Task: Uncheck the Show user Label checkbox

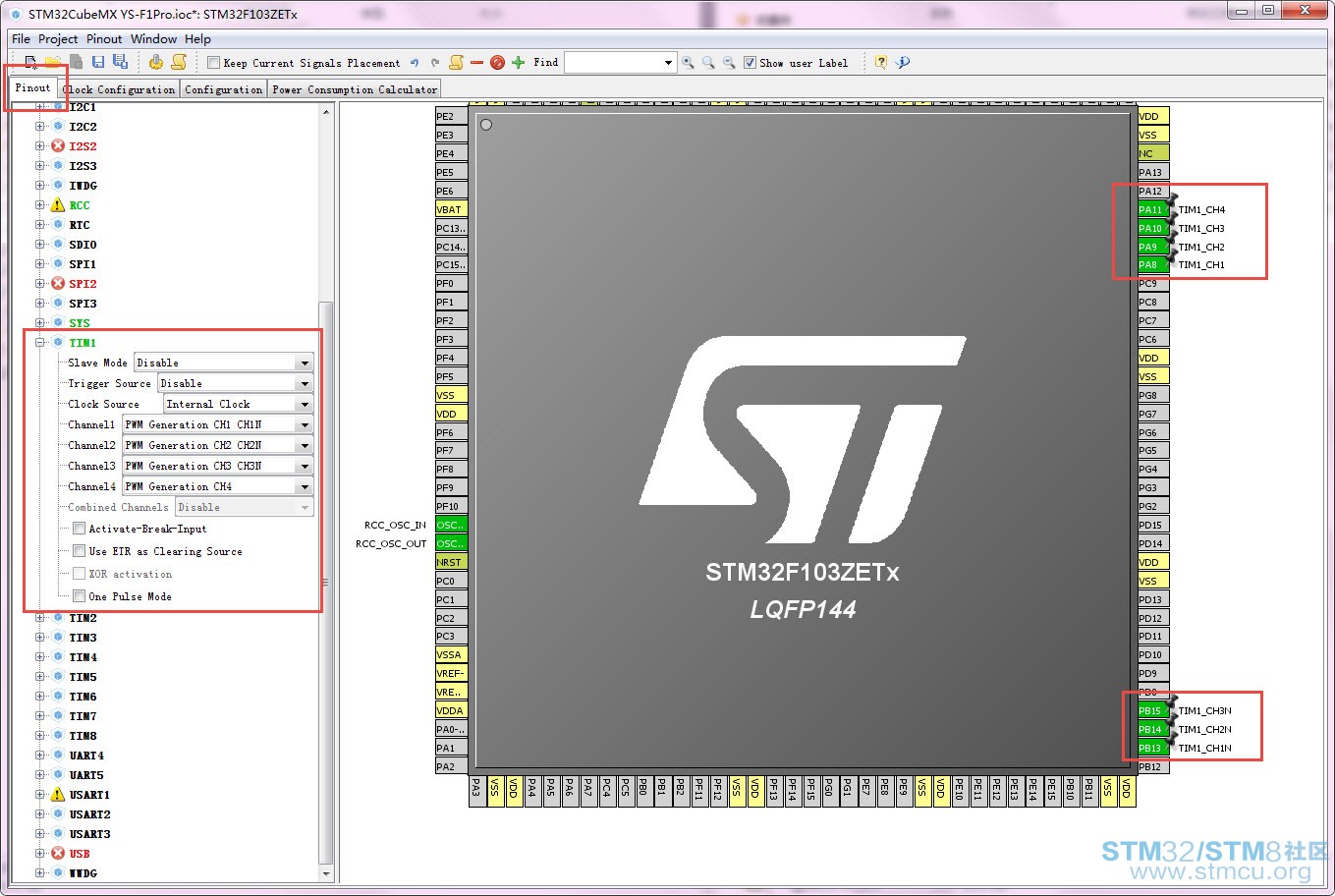Action: tap(750, 62)
